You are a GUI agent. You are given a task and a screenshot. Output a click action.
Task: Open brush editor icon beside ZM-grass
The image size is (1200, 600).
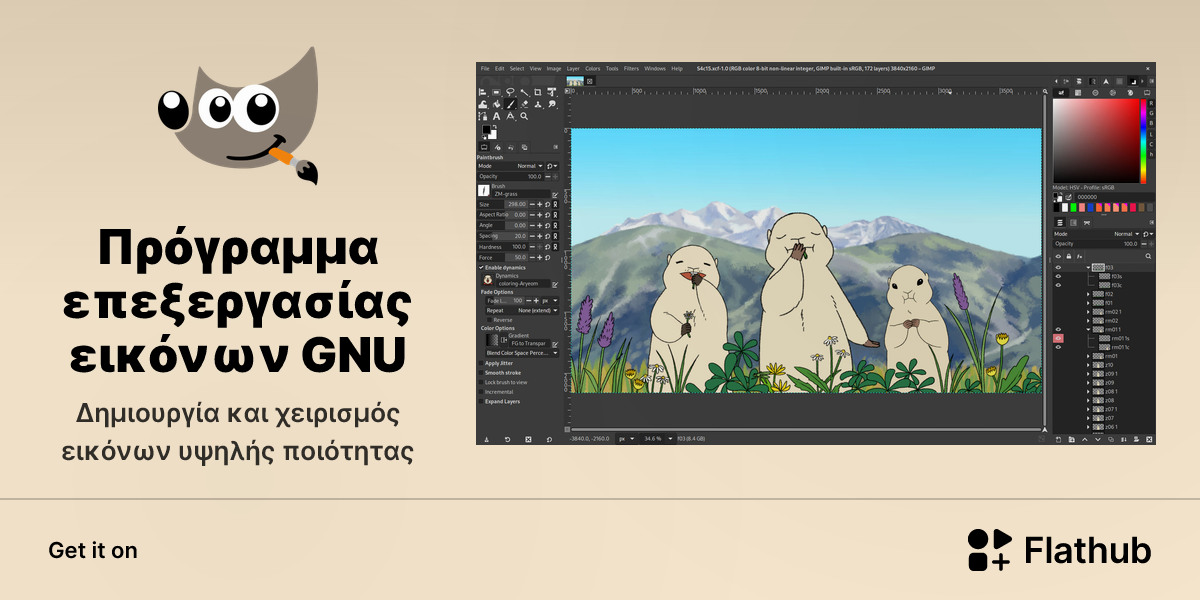click(555, 195)
